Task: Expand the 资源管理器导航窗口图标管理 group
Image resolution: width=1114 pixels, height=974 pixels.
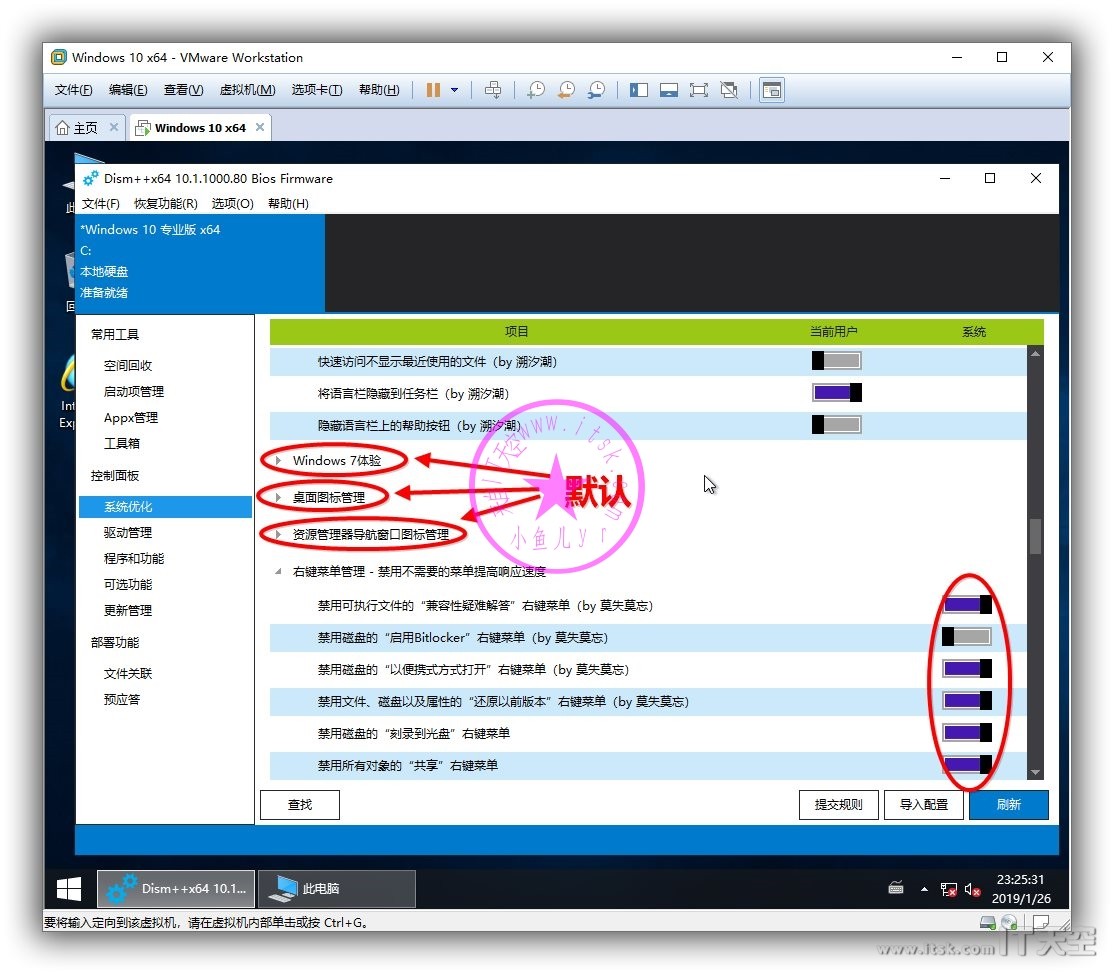Action: click(278, 534)
